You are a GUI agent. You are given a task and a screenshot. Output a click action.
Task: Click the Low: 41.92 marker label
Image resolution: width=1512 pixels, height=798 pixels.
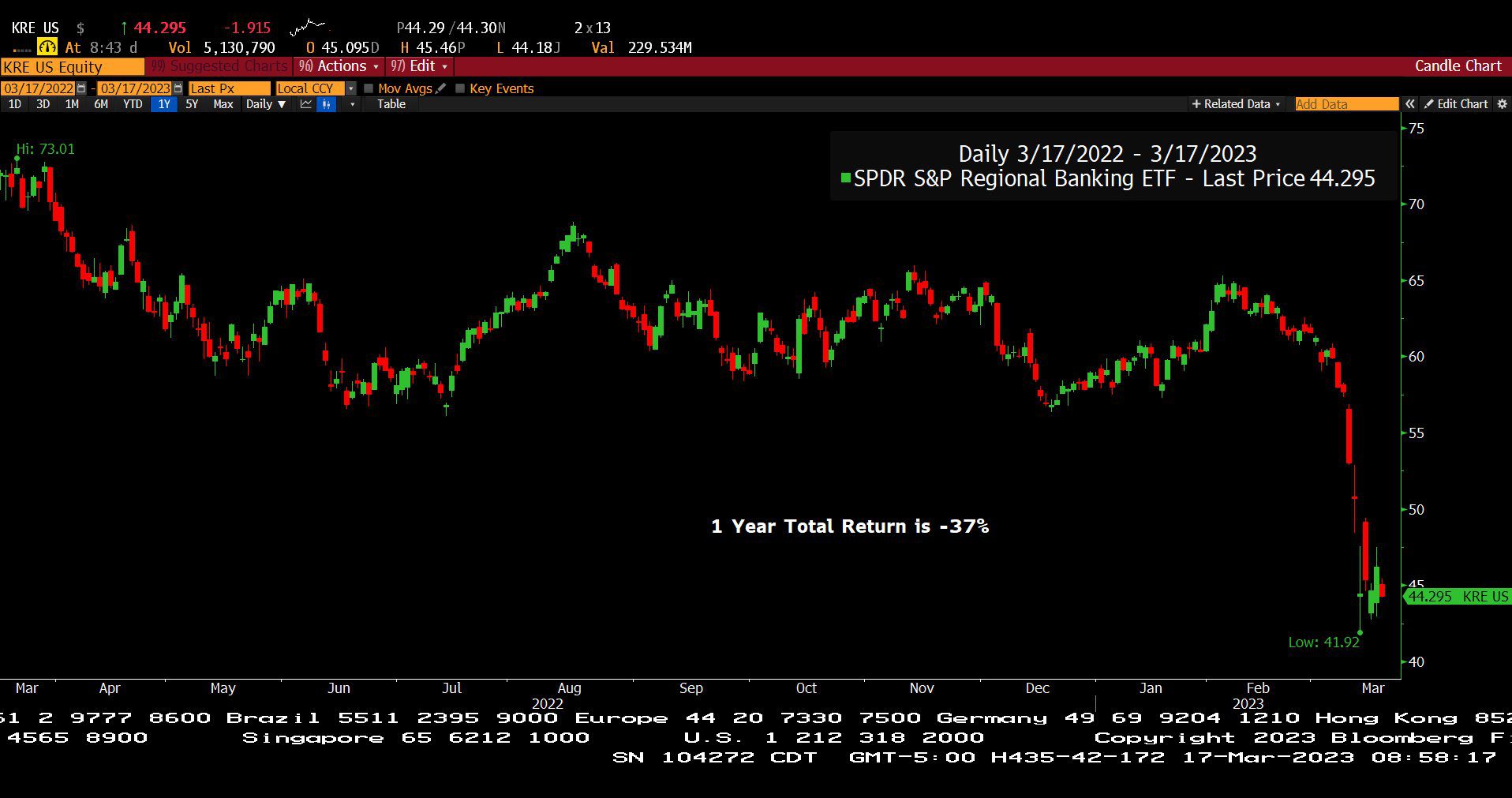pos(1323,643)
